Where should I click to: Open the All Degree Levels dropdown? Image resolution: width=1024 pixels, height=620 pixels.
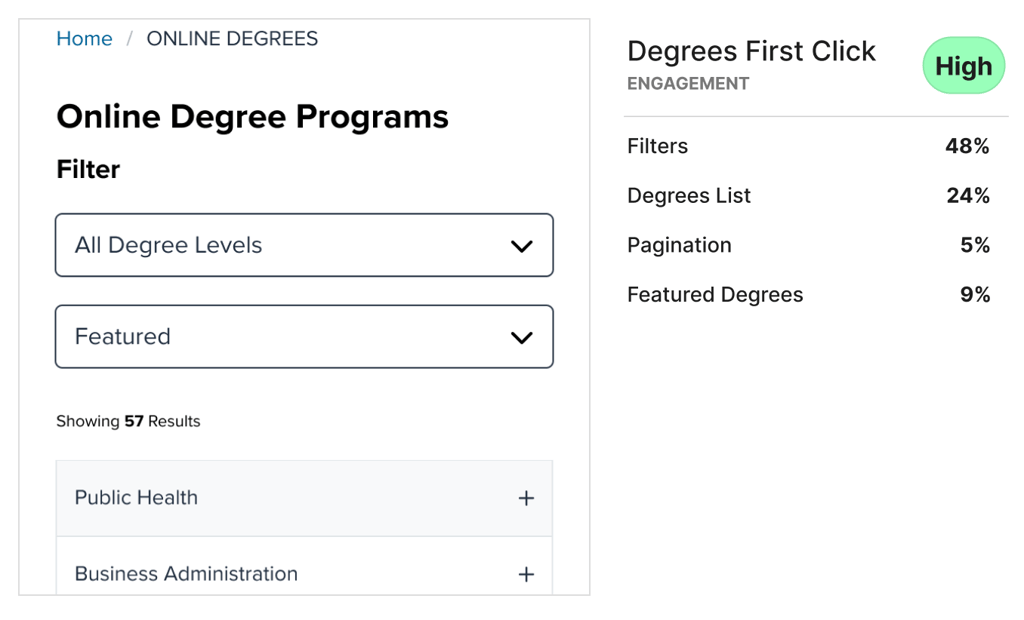click(304, 245)
